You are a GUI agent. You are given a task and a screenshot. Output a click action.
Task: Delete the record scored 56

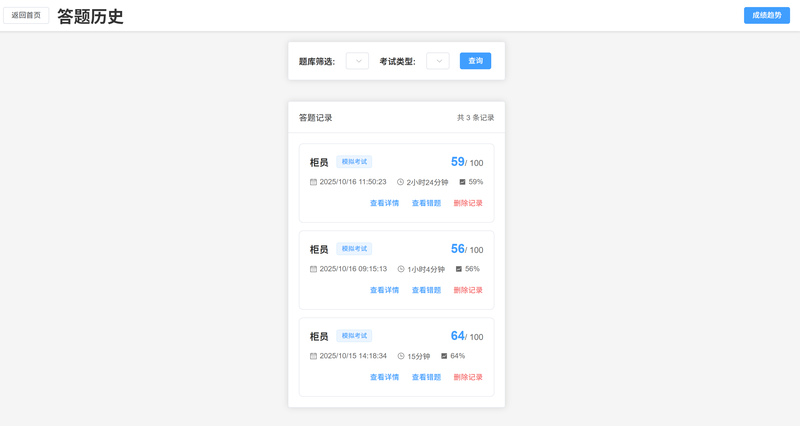tap(468, 290)
